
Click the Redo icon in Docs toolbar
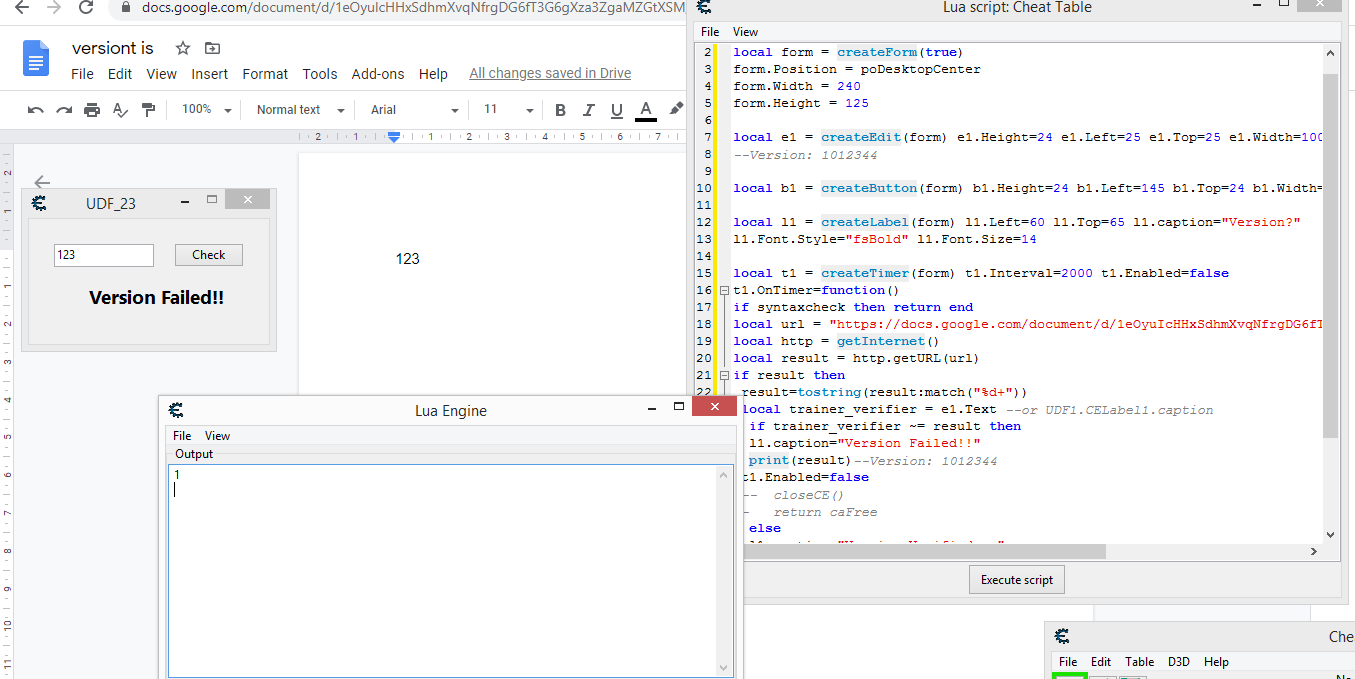[64, 110]
